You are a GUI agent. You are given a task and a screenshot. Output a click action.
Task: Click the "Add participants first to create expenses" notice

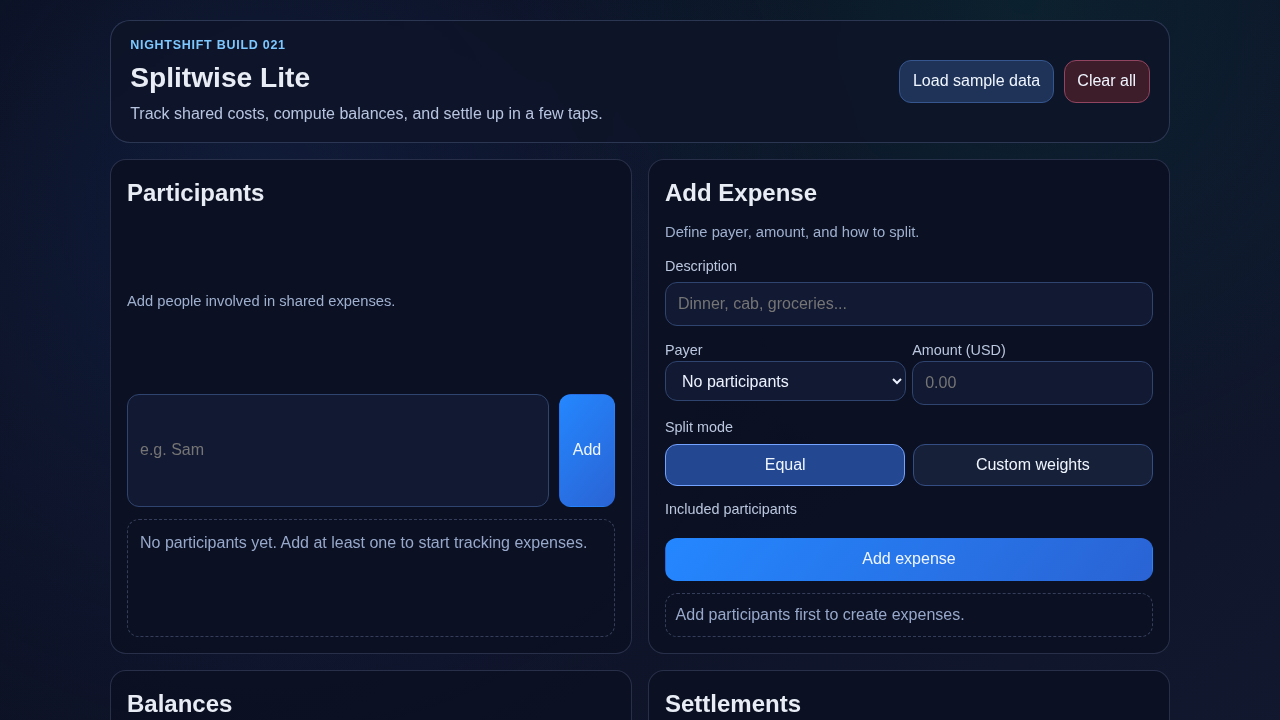820,614
